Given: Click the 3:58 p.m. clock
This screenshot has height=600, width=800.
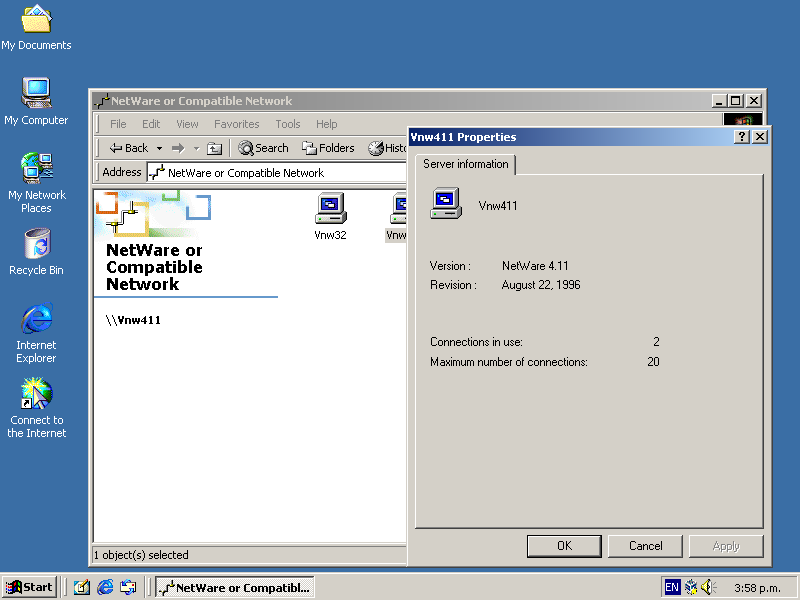Looking at the screenshot, I should click(x=758, y=588).
